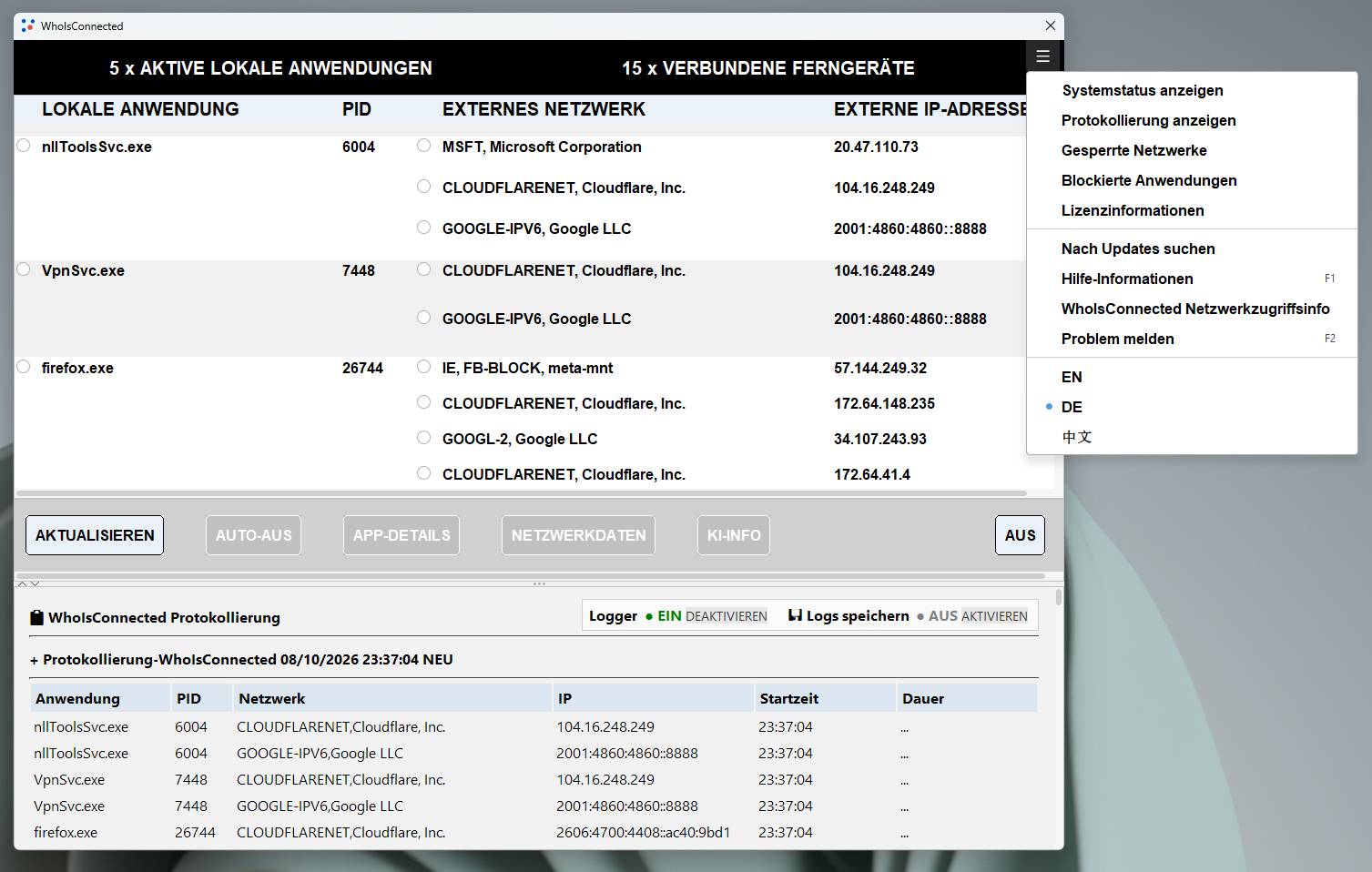Click the horizontal scrollbar under the connections list
The width and height of the screenshot is (1372, 872).
522,493
